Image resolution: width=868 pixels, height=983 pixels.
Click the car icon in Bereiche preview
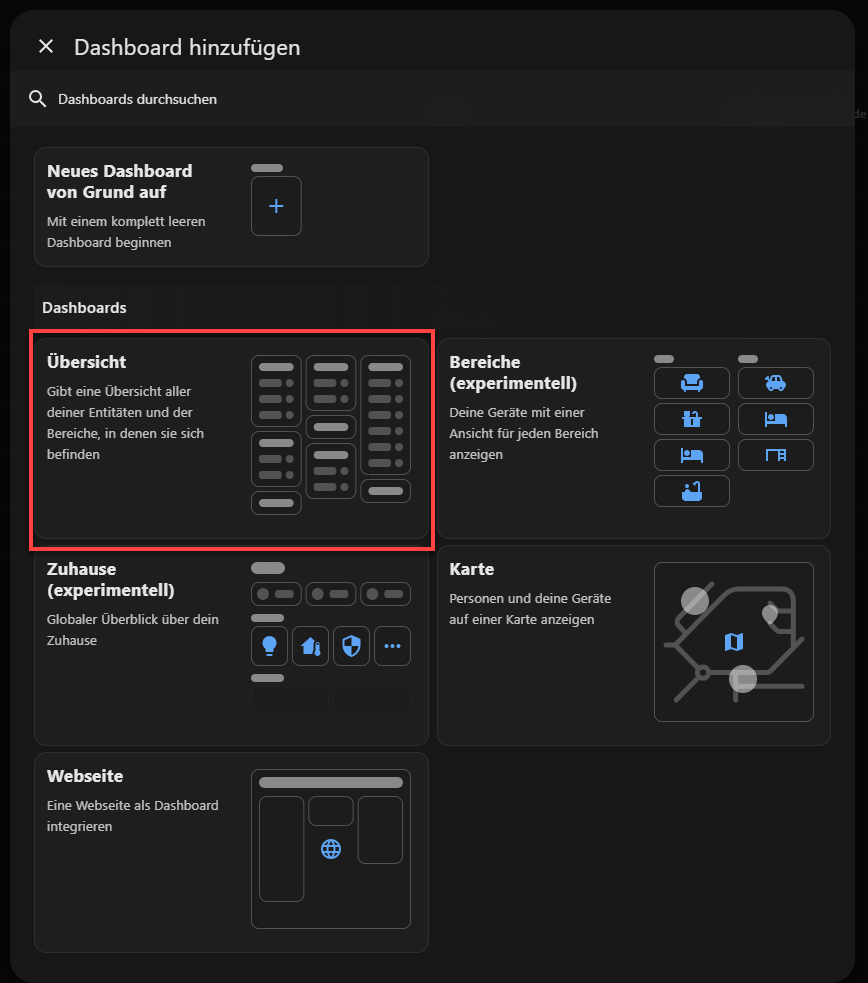(x=775, y=383)
